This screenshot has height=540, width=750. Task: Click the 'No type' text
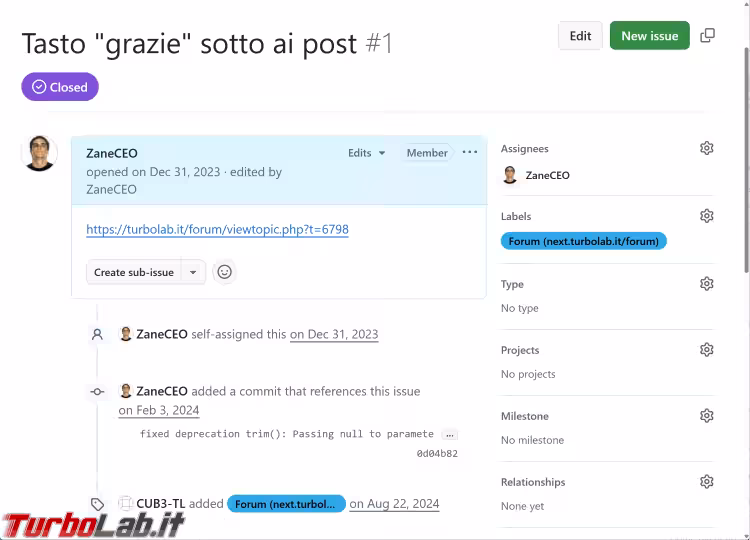(519, 308)
